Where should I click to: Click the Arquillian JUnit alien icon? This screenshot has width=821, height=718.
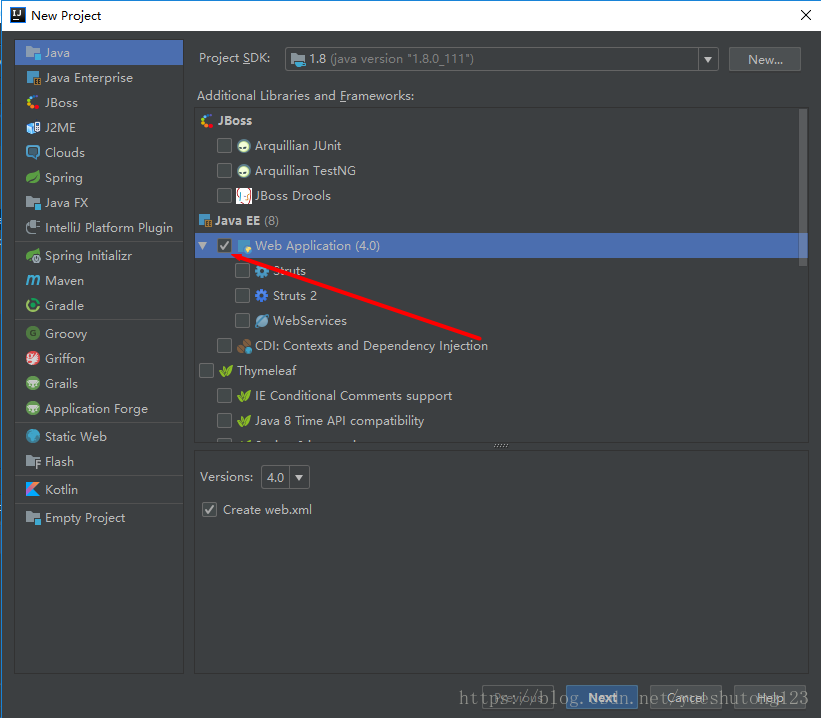click(x=243, y=146)
